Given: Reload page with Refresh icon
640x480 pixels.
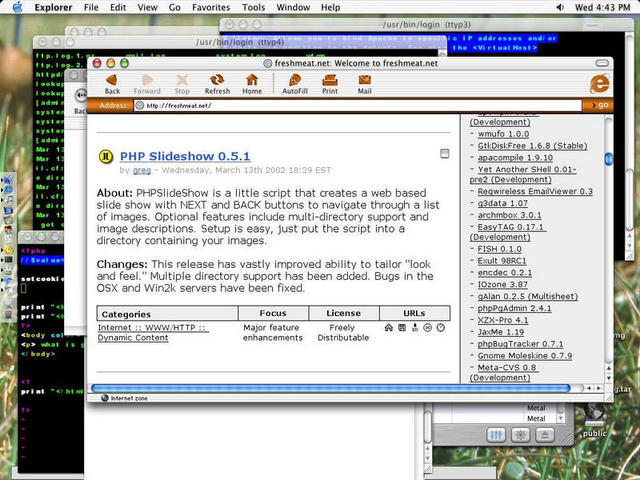Looking at the screenshot, I should [217, 80].
